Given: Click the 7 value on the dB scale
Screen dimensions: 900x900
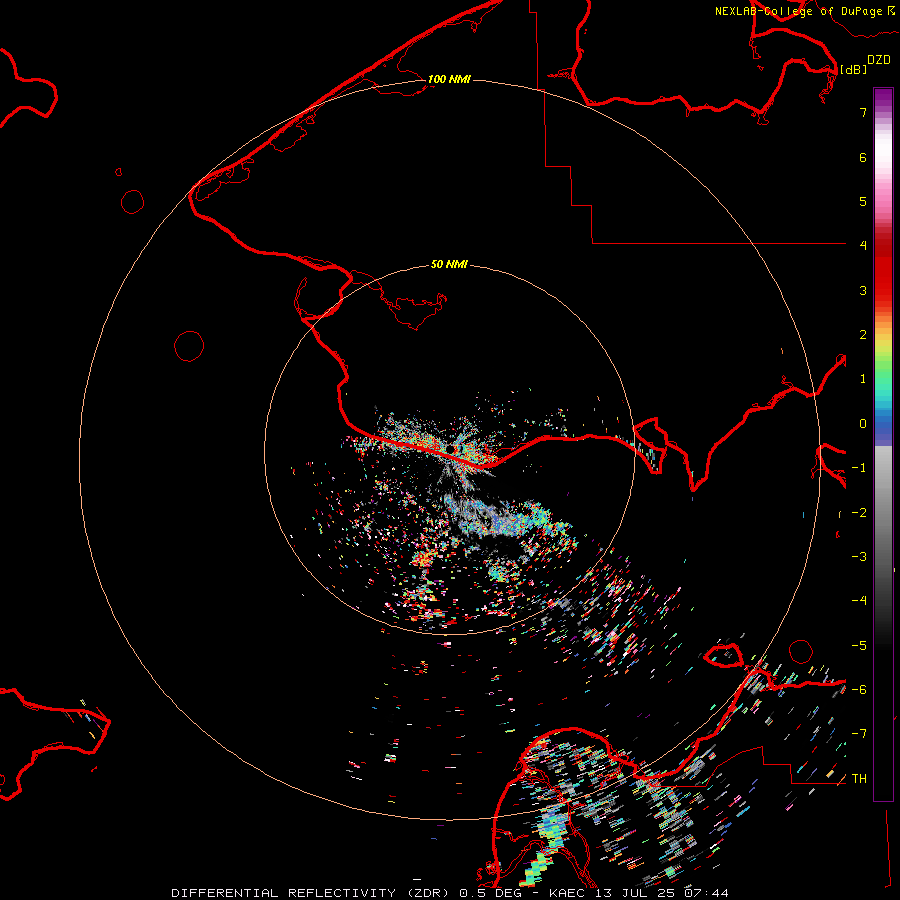Looking at the screenshot, I should [x=863, y=112].
